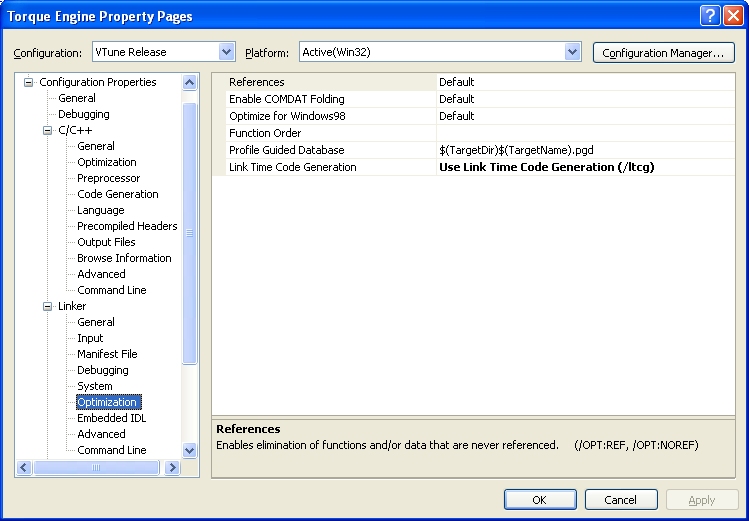Select Code Generation under C/C++
The width and height of the screenshot is (749, 521).
coord(117,194)
